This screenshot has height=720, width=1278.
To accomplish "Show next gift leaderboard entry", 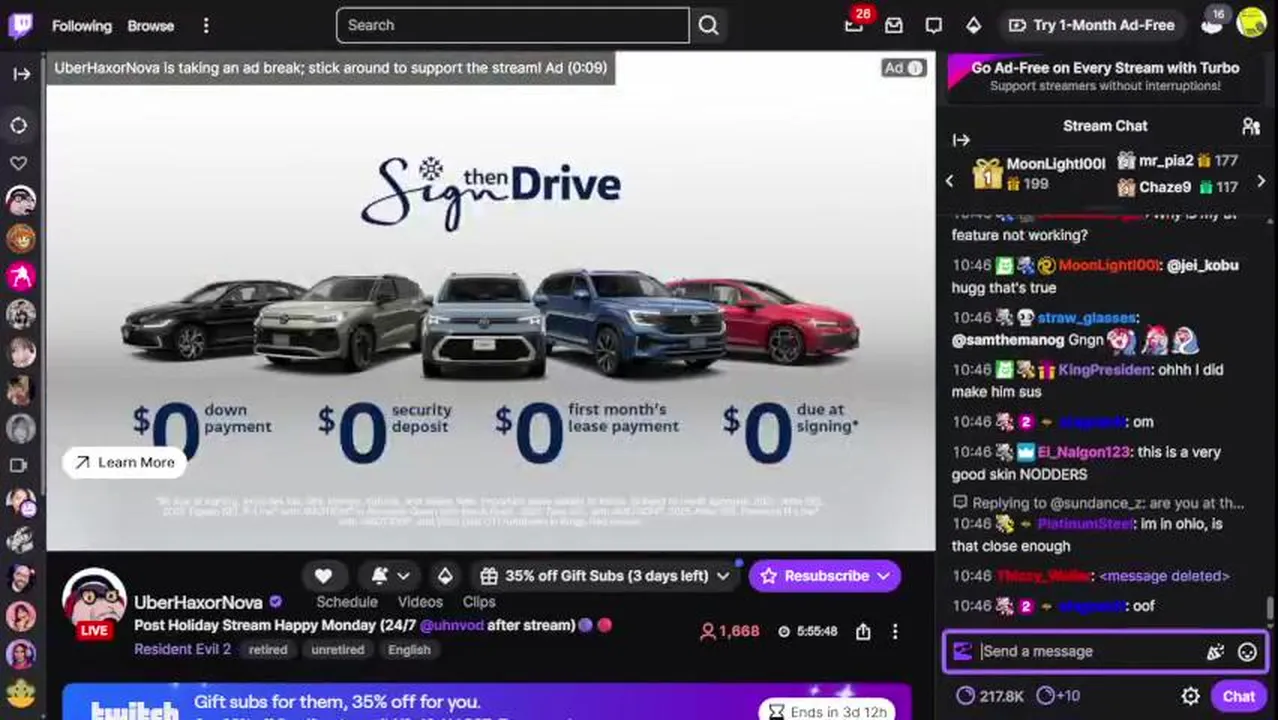I will 1261,181.
